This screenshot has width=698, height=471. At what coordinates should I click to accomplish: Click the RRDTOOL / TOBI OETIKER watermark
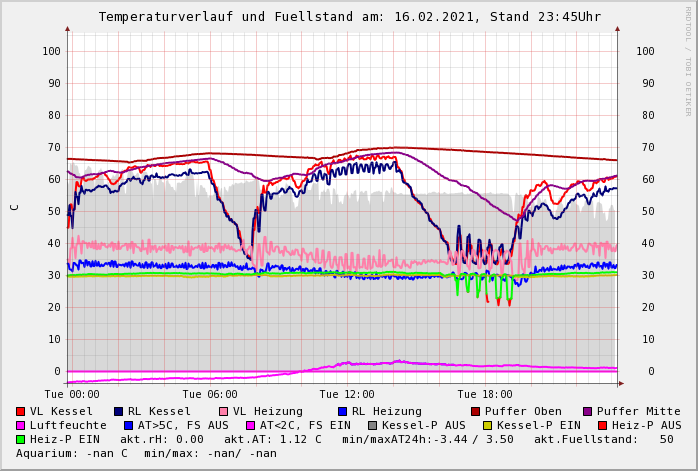687,60
